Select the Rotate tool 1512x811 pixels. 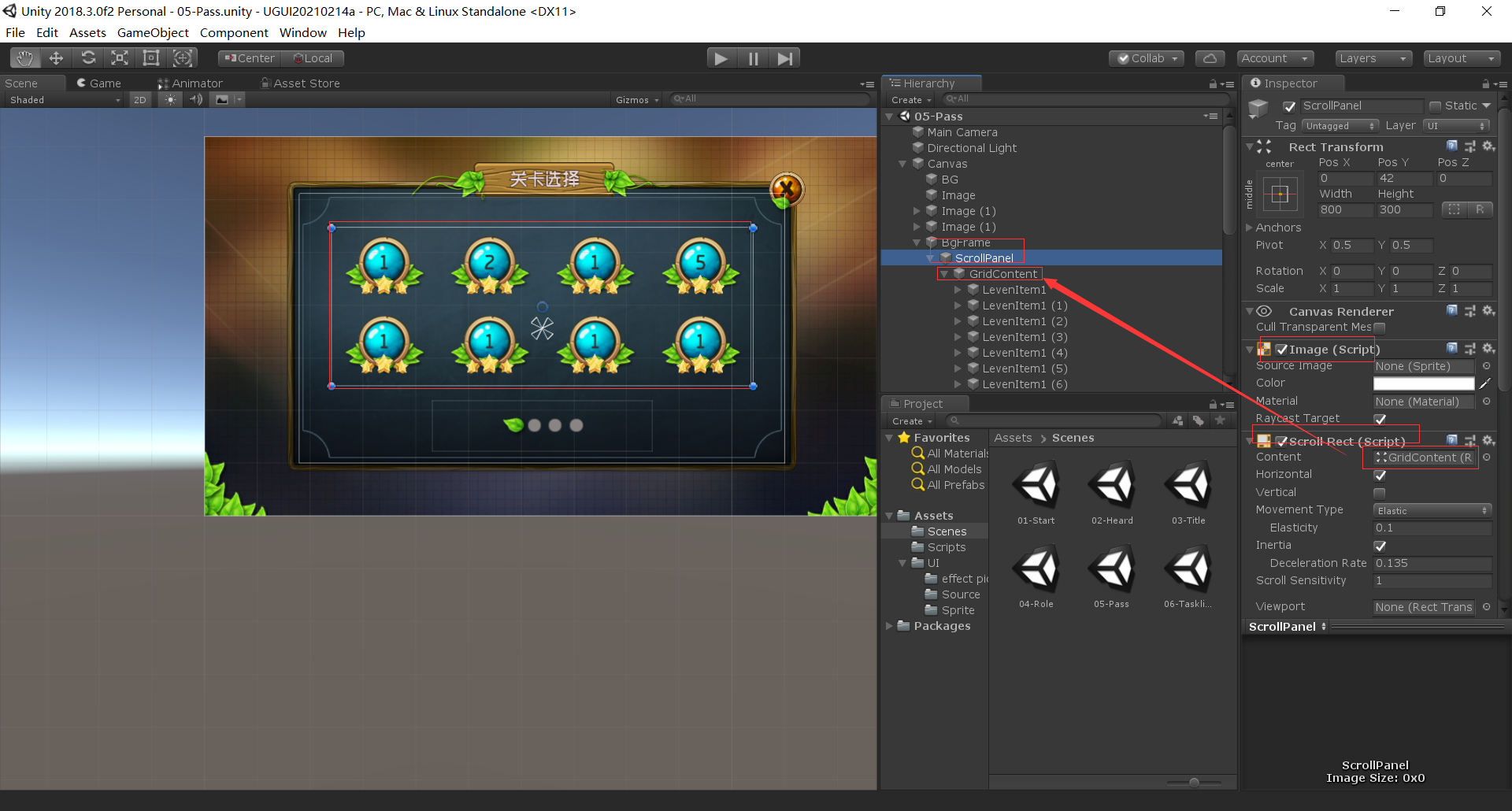88,57
